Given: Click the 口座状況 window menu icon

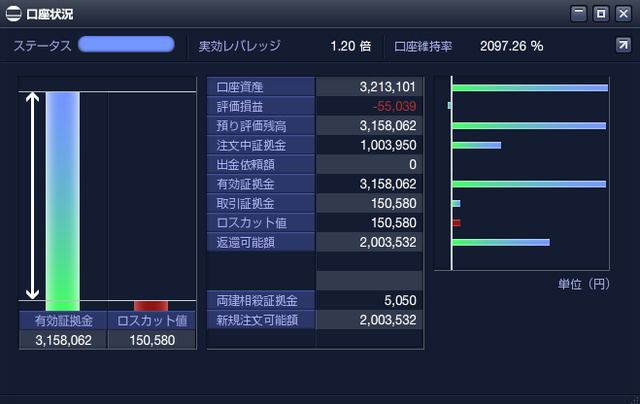Looking at the screenshot, I should (x=13, y=14).
